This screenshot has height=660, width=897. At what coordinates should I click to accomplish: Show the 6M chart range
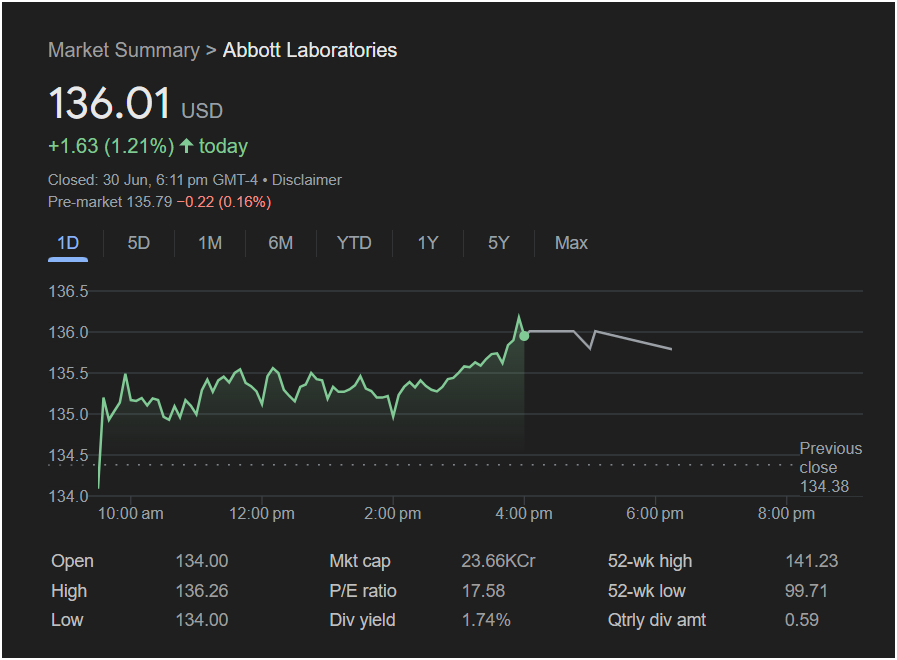(x=280, y=243)
